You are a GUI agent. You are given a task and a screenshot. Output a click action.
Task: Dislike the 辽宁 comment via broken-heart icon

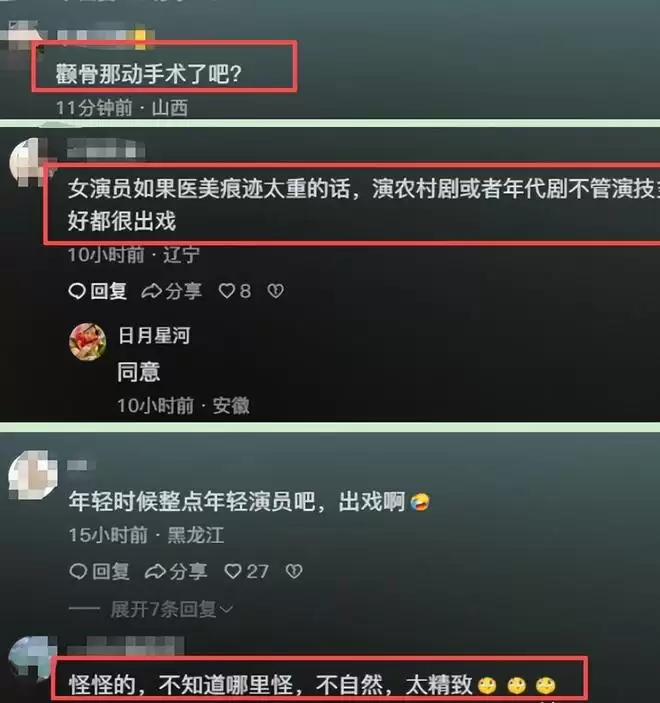click(x=275, y=291)
